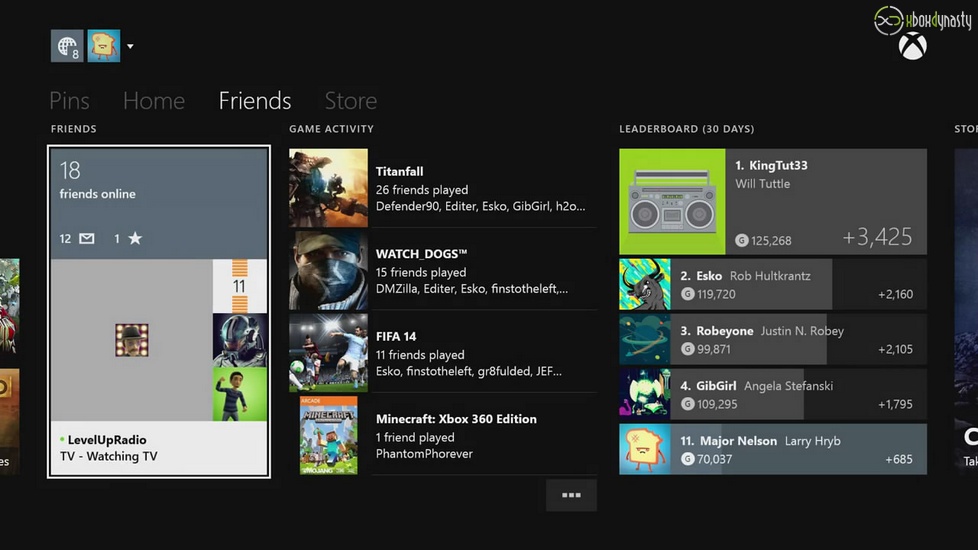
Task: Select Esko's leaderboard avatar
Action: pos(644,285)
